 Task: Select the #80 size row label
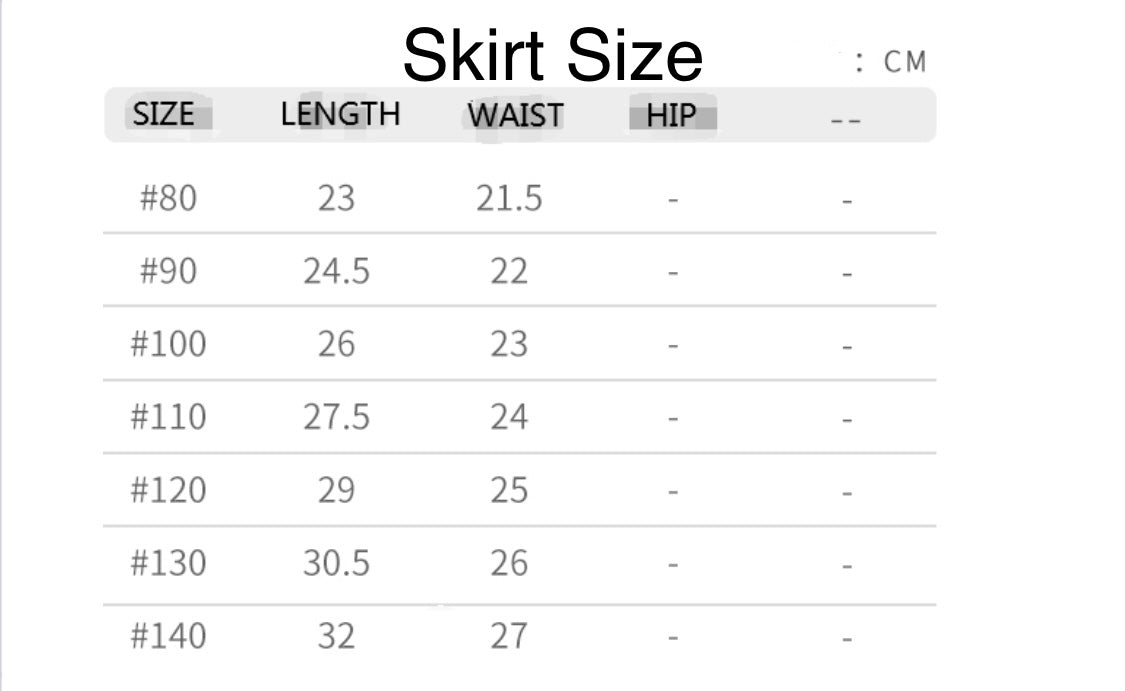click(168, 198)
